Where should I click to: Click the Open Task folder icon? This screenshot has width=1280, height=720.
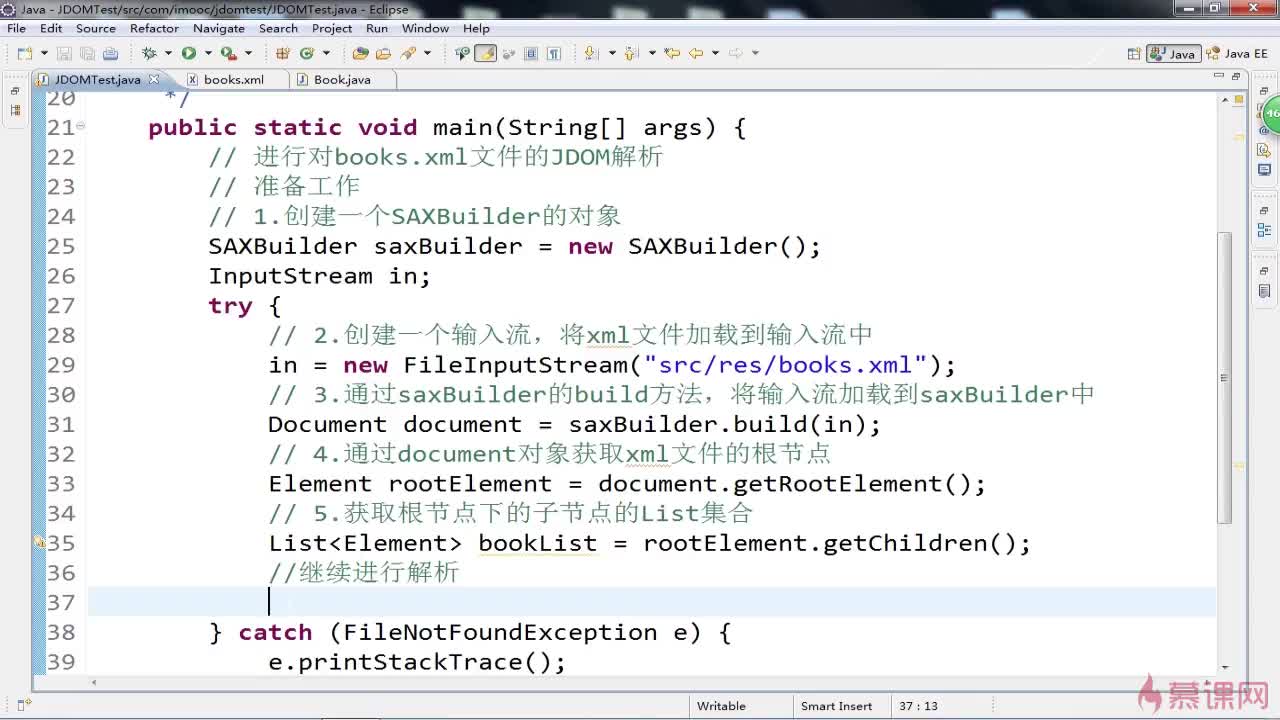(x=384, y=53)
